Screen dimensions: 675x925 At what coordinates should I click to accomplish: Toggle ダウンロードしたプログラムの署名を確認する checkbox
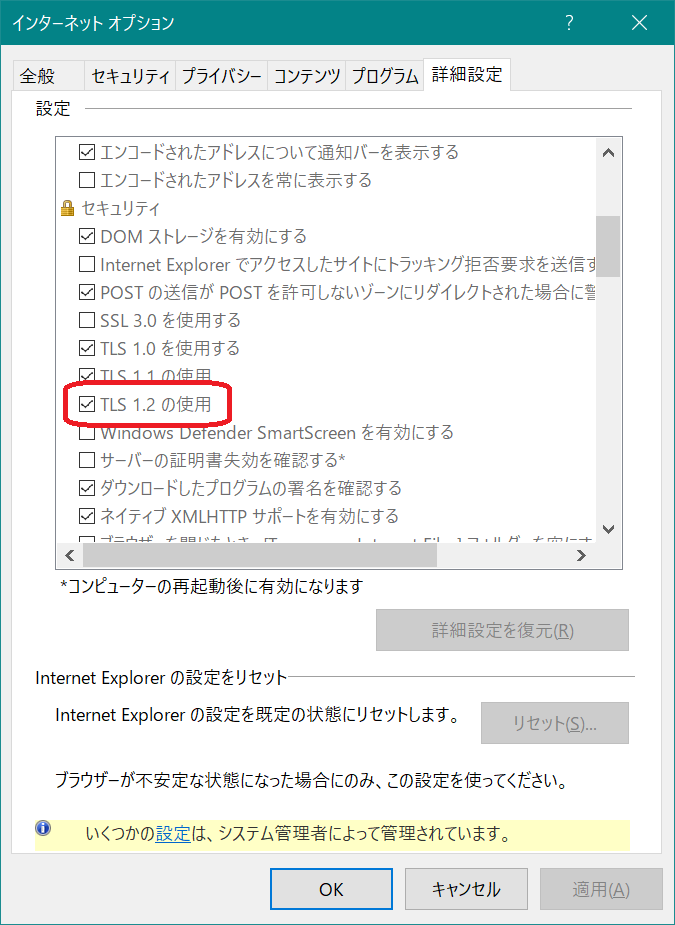[x=87, y=488]
